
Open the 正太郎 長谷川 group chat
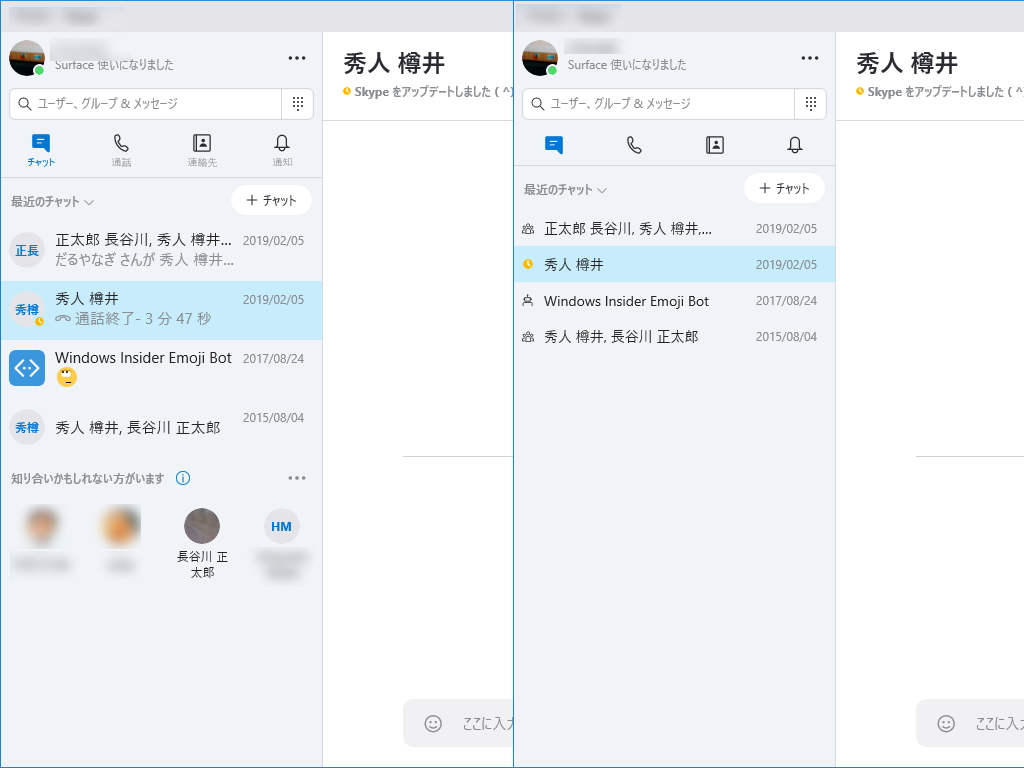click(x=143, y=250)
